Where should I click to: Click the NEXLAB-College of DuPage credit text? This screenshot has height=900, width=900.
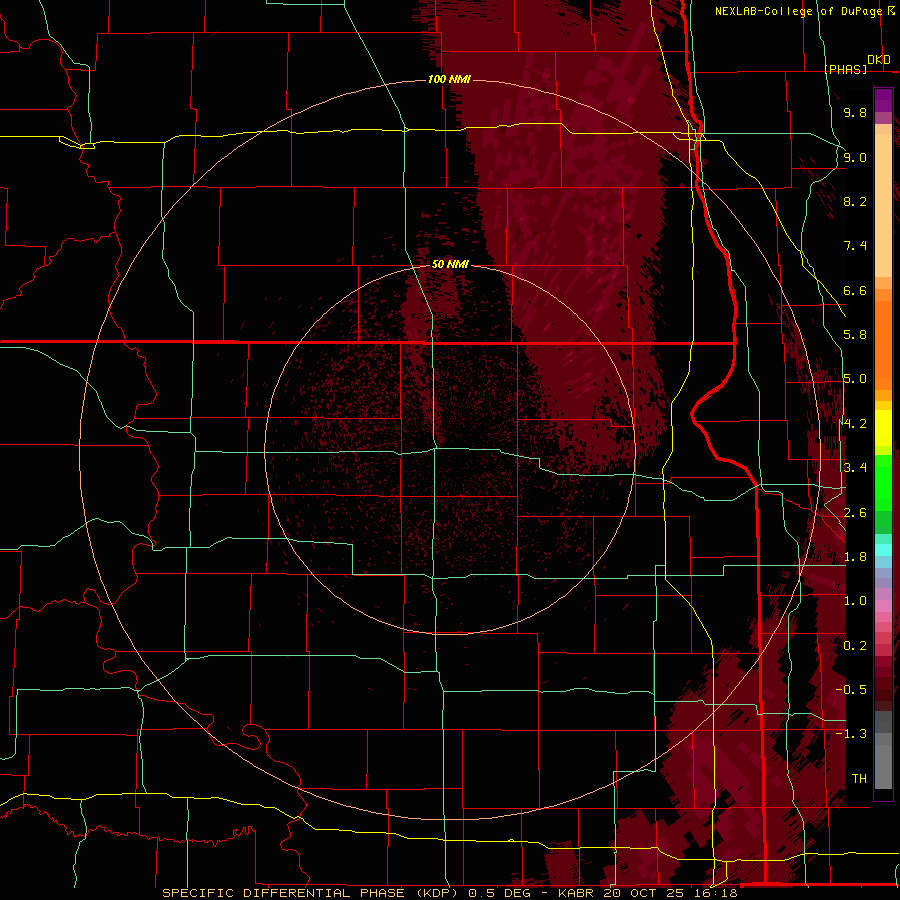[798, 11]
